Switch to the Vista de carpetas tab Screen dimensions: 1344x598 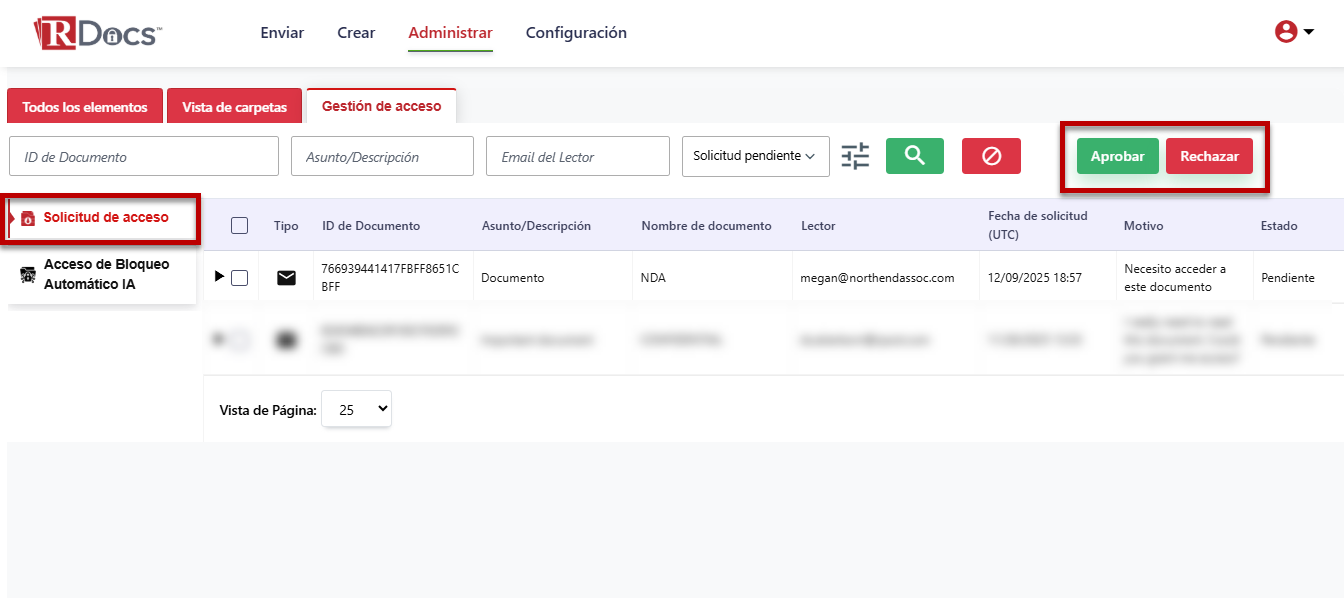pos(234,107)
